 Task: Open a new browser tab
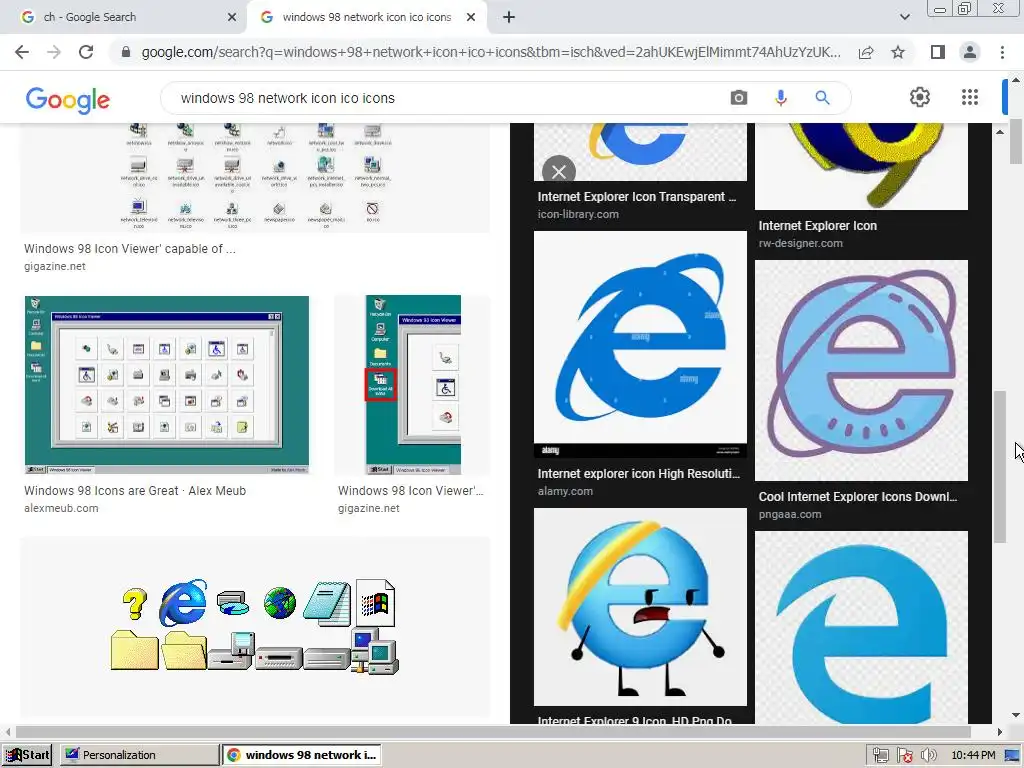tap(509, 17)
